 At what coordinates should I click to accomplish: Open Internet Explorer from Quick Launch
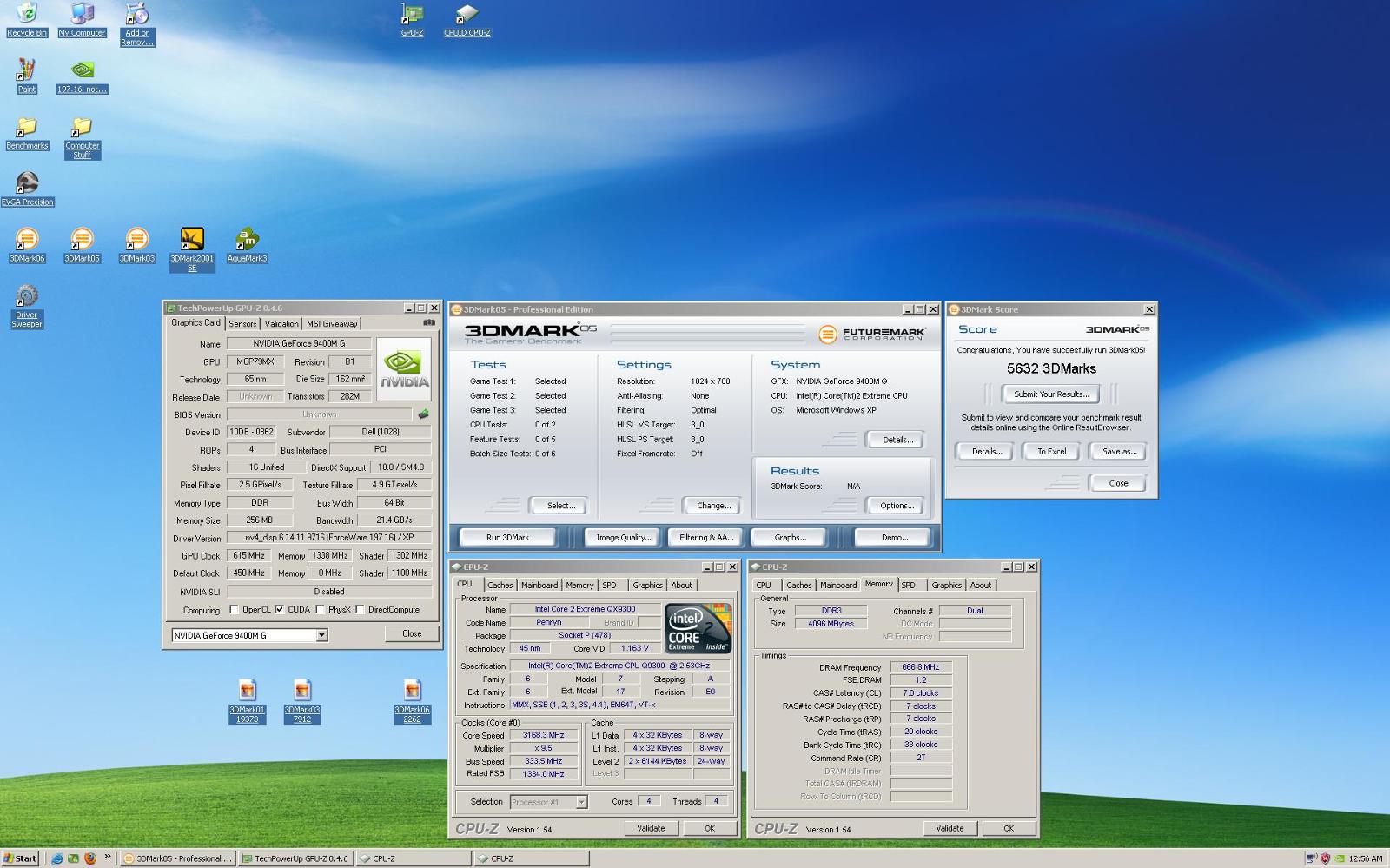click(x=57, y=858)
